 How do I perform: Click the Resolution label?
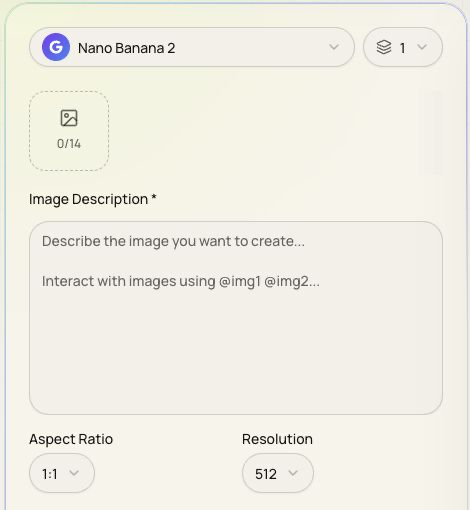[x=277, y=439]
